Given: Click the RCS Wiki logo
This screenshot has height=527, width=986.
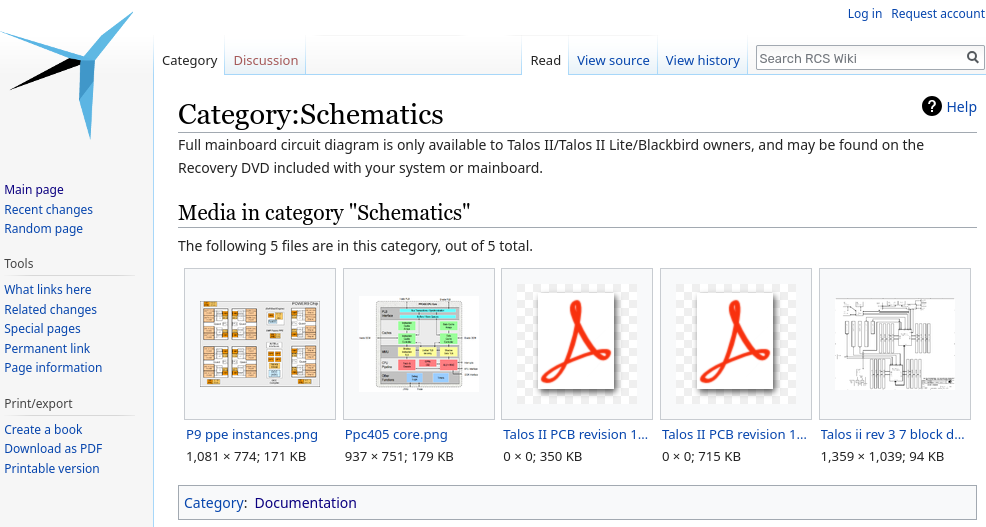Looking at the screenshot, I should (x=68, y=75).
